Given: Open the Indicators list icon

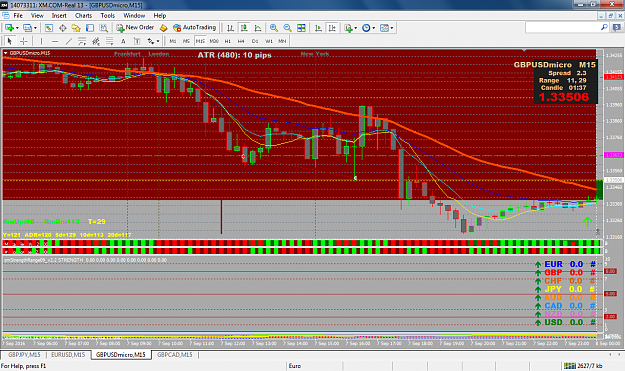Looking at the screenshot, I should tap(348, 28).
